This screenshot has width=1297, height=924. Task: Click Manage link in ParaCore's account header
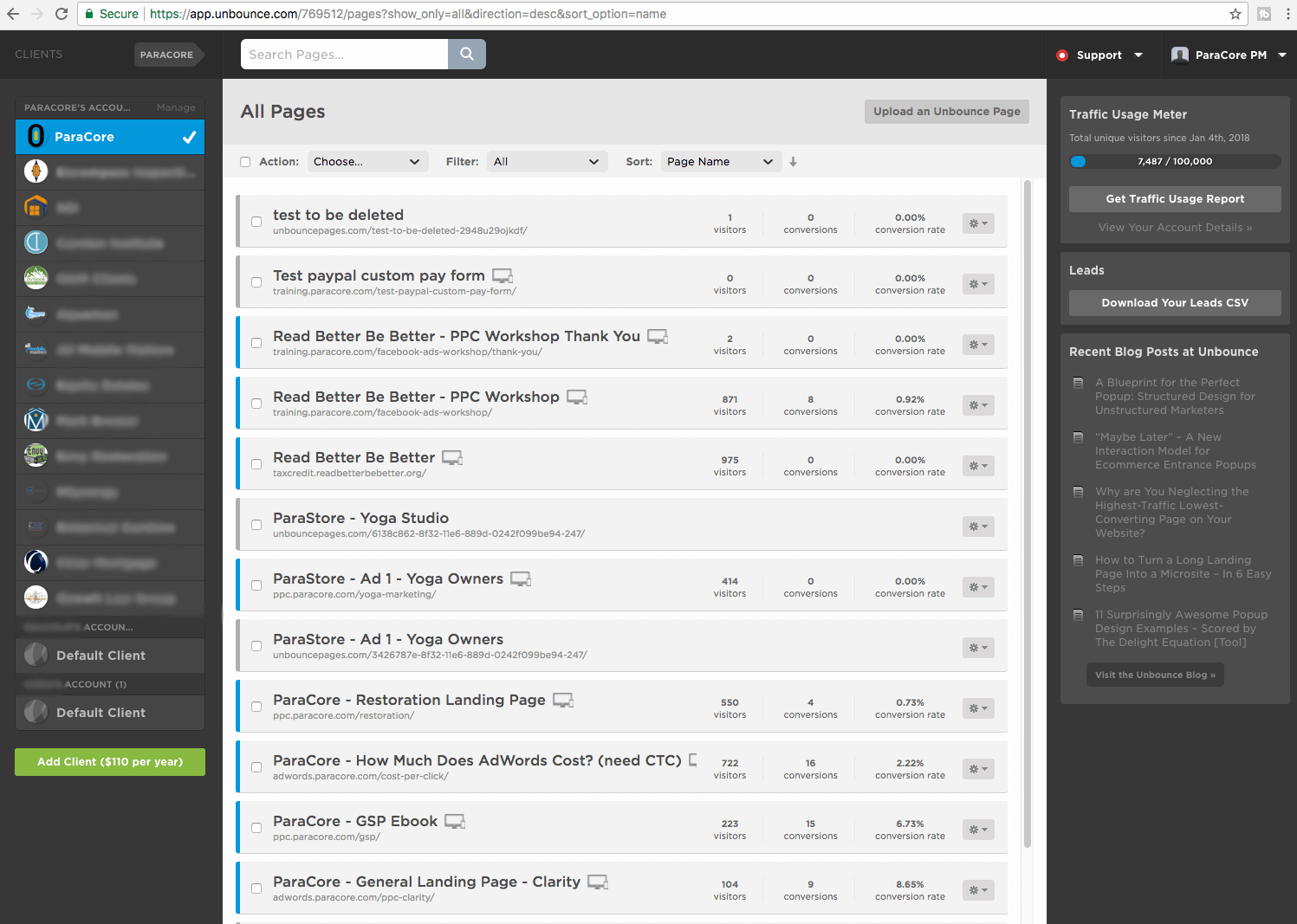click(x=176, y=108)
